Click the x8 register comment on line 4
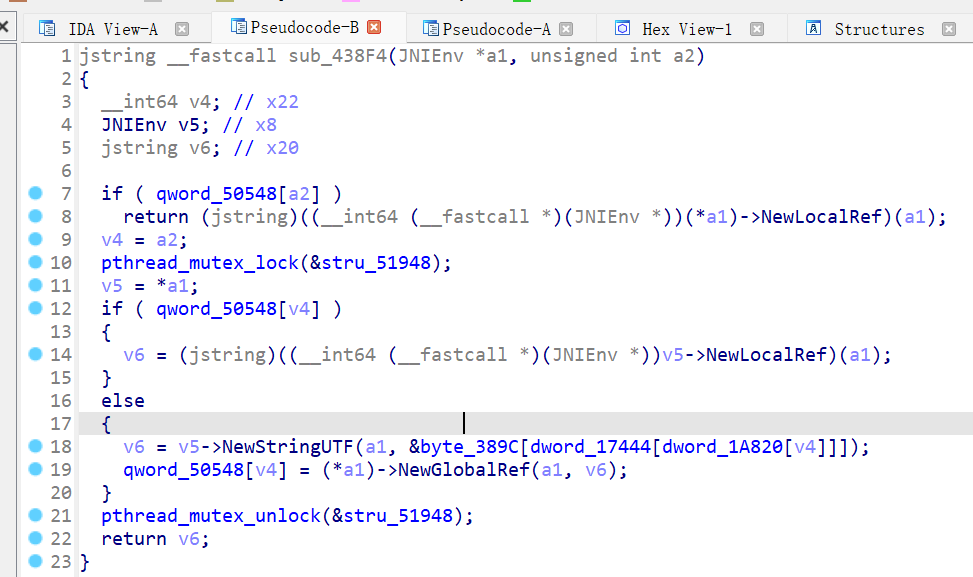The image size is (973, 577). tap(266, 125)
